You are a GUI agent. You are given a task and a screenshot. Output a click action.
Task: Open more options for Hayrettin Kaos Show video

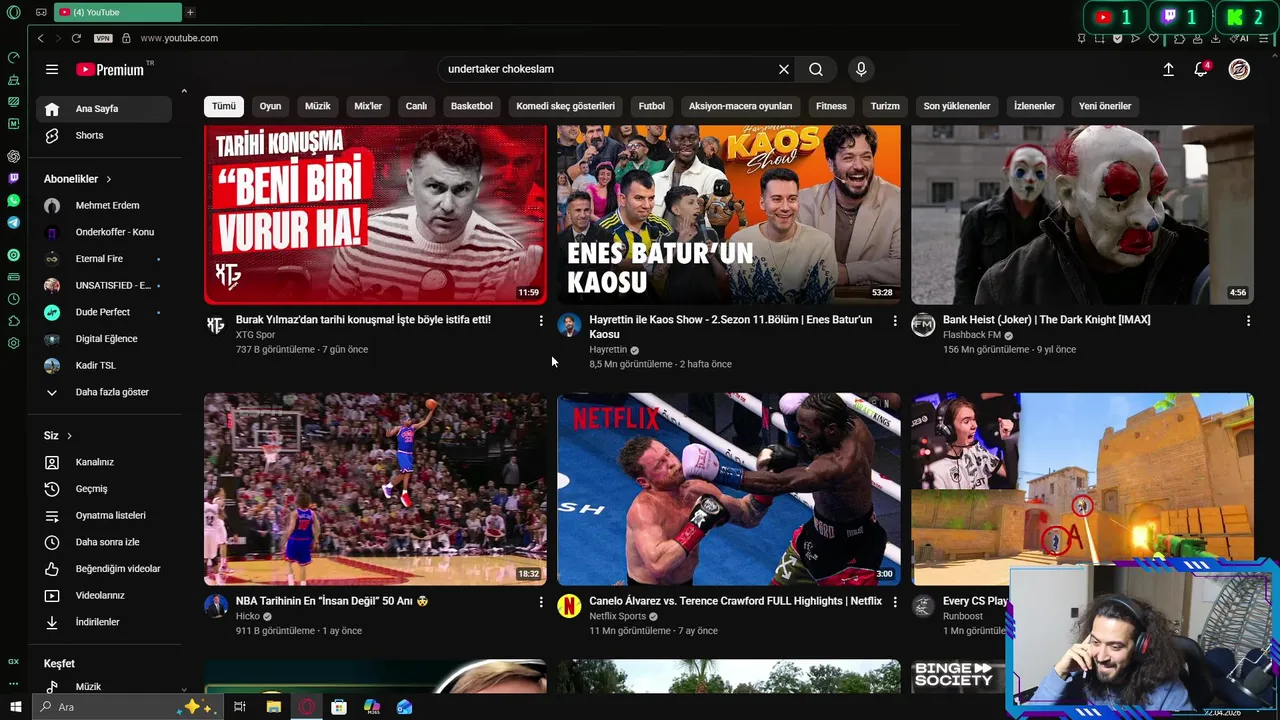click(895, 321)
